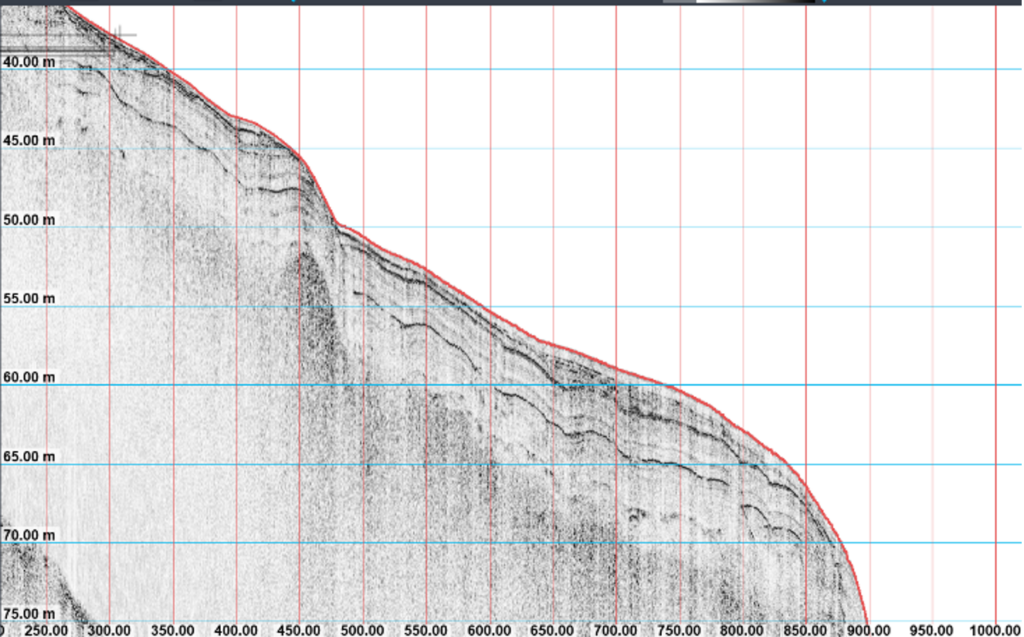
Task: Click the 950.00 distance axis label
Action: coord(933,631)
